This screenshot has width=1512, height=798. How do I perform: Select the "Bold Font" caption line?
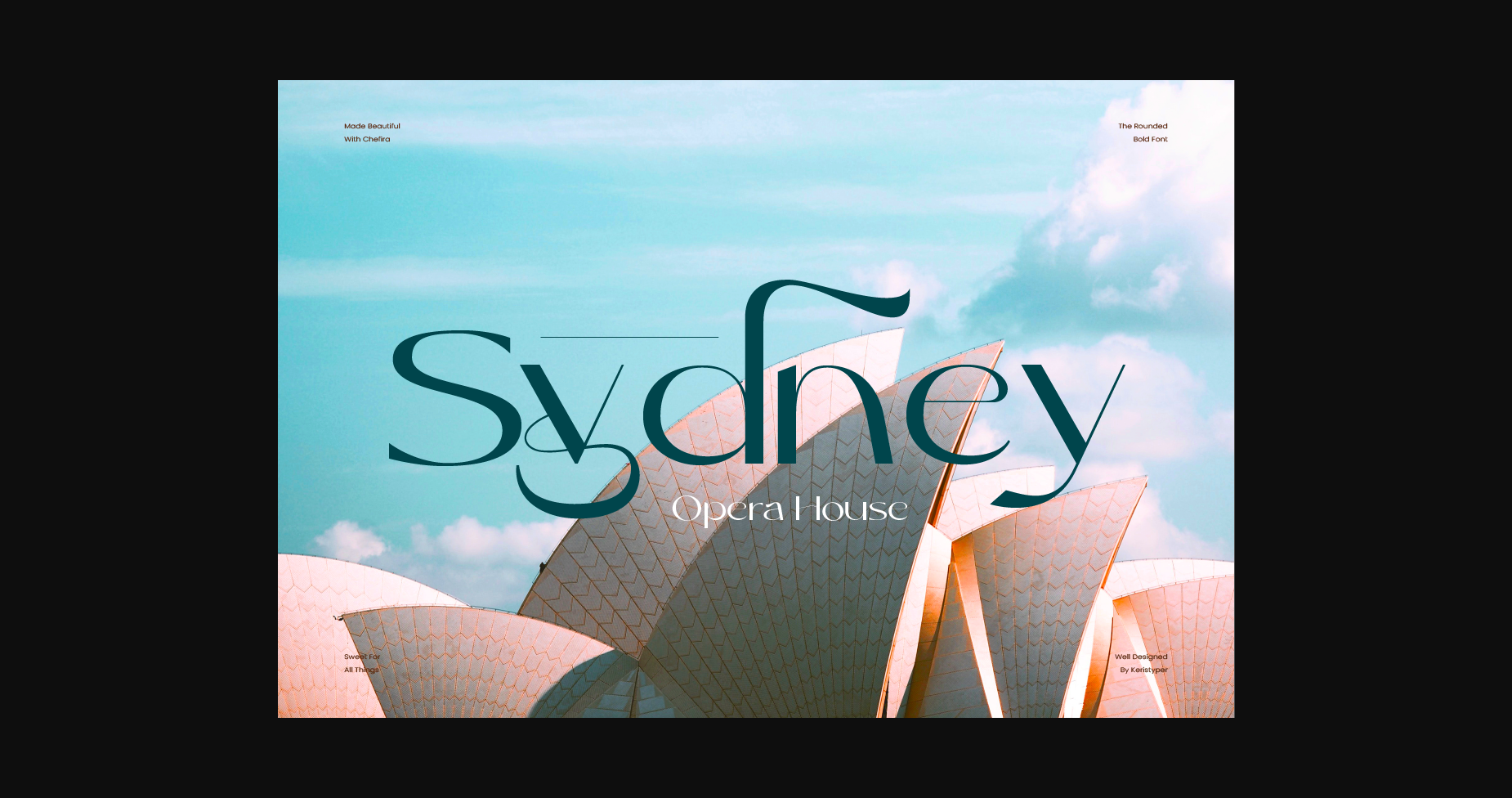coord(1150,139)
